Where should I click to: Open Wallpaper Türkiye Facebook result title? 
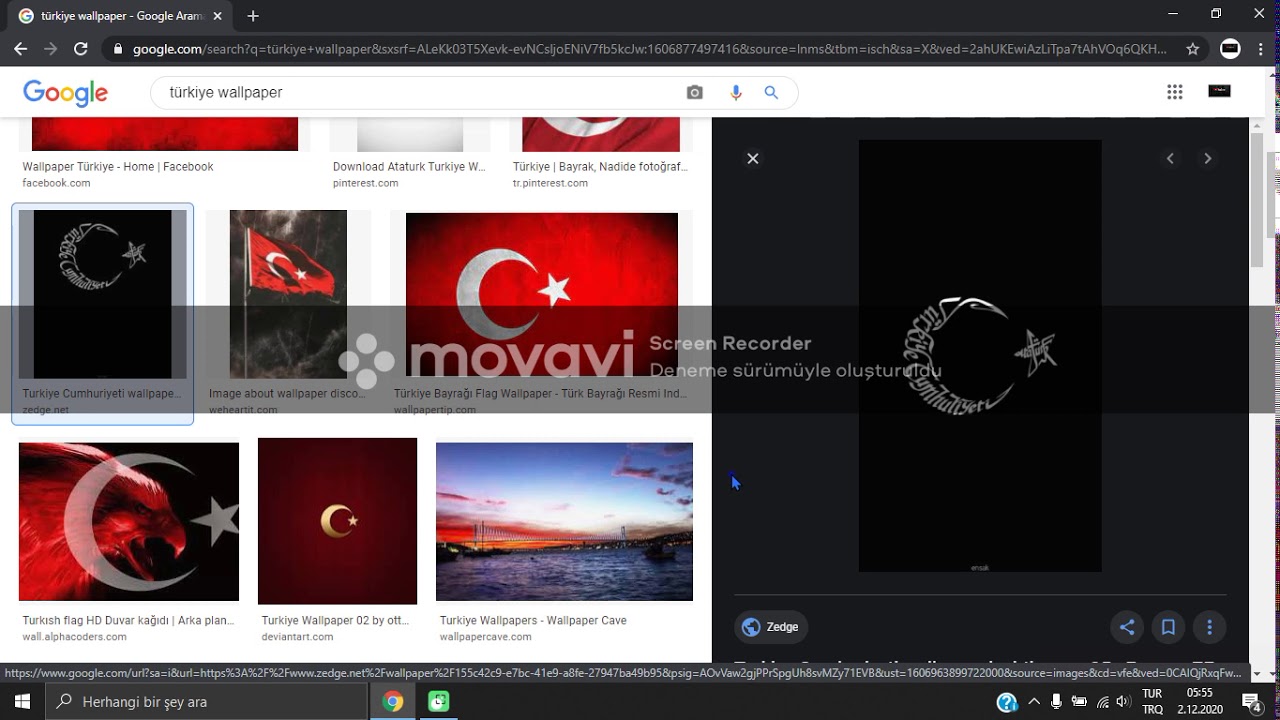(x=118, y=167)
